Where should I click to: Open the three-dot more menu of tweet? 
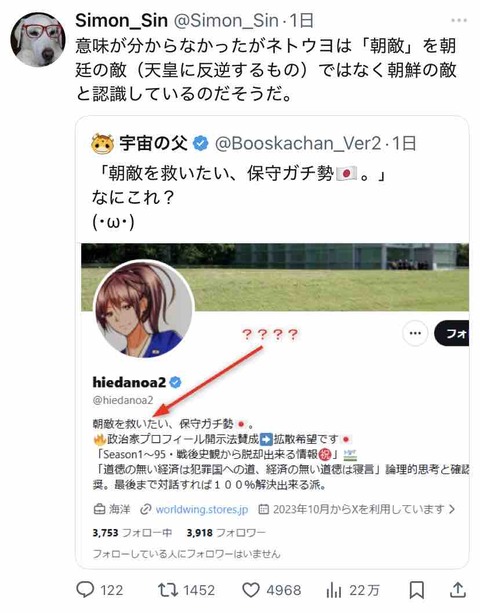click(459, 20)
